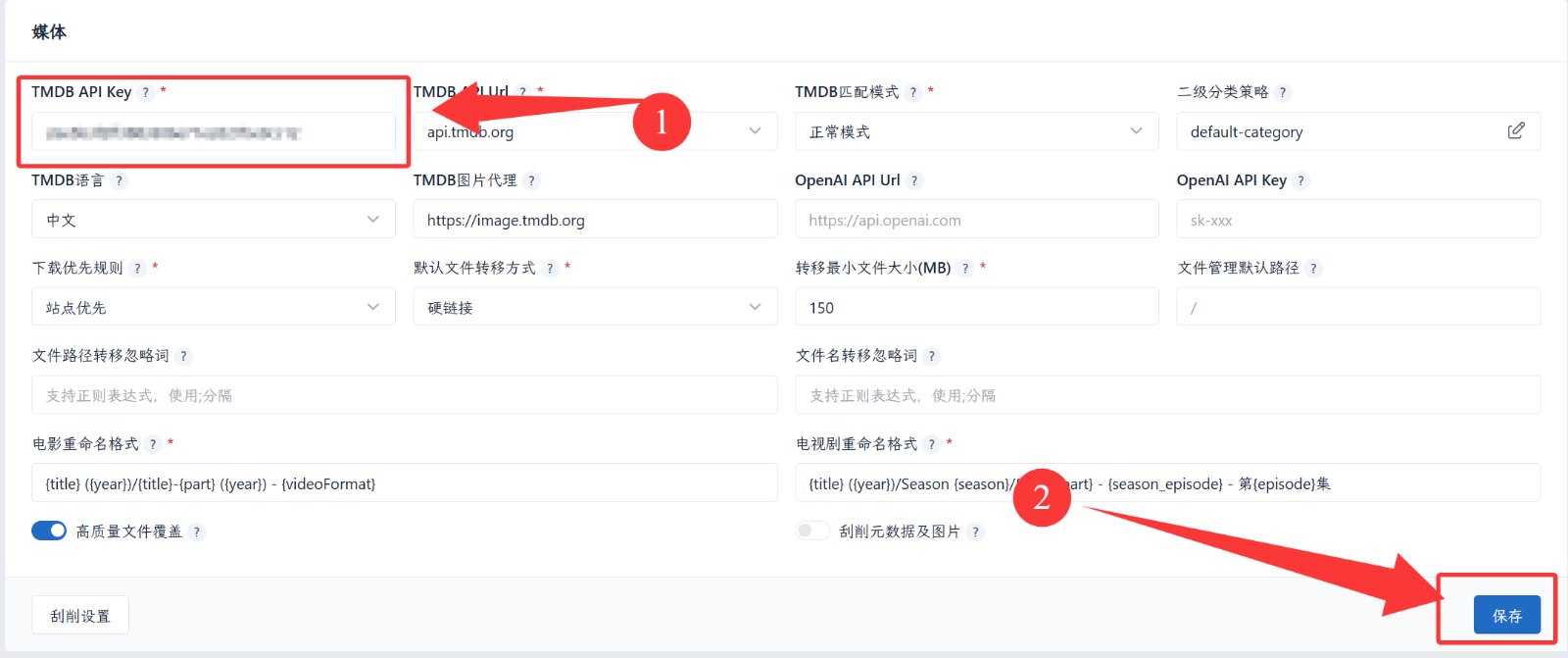Open help icon next to 下载优先规则
Screen dimensions: 1568x658
pos(137,269)
